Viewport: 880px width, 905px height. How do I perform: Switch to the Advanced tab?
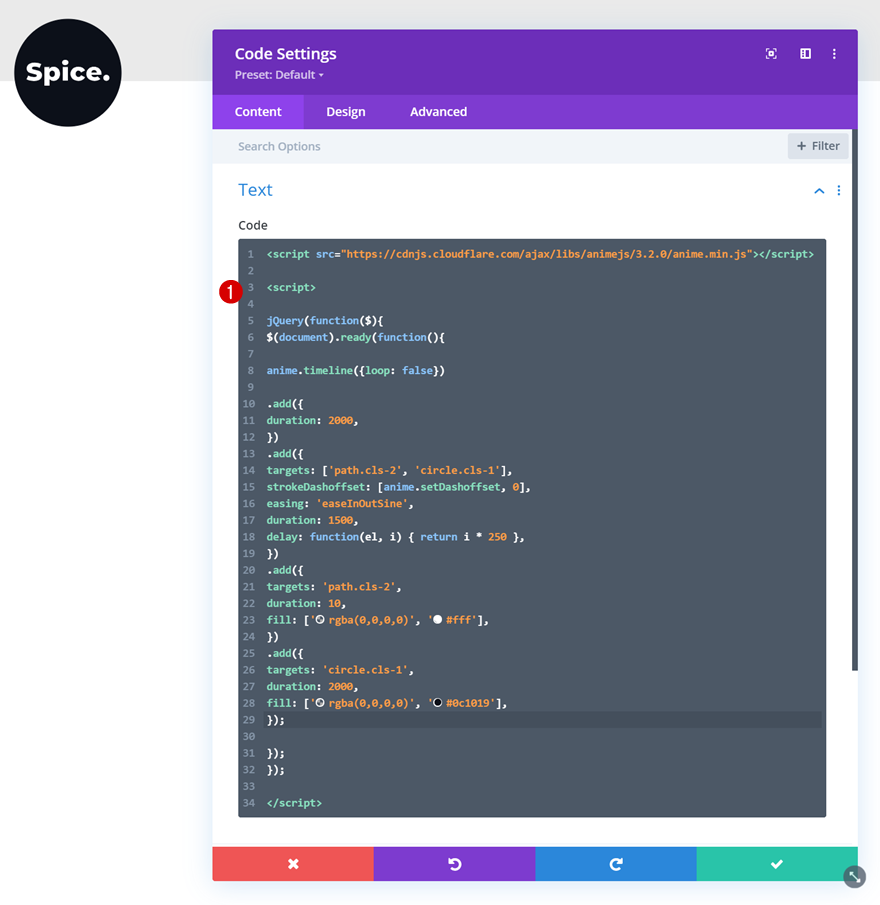point(439,112)
